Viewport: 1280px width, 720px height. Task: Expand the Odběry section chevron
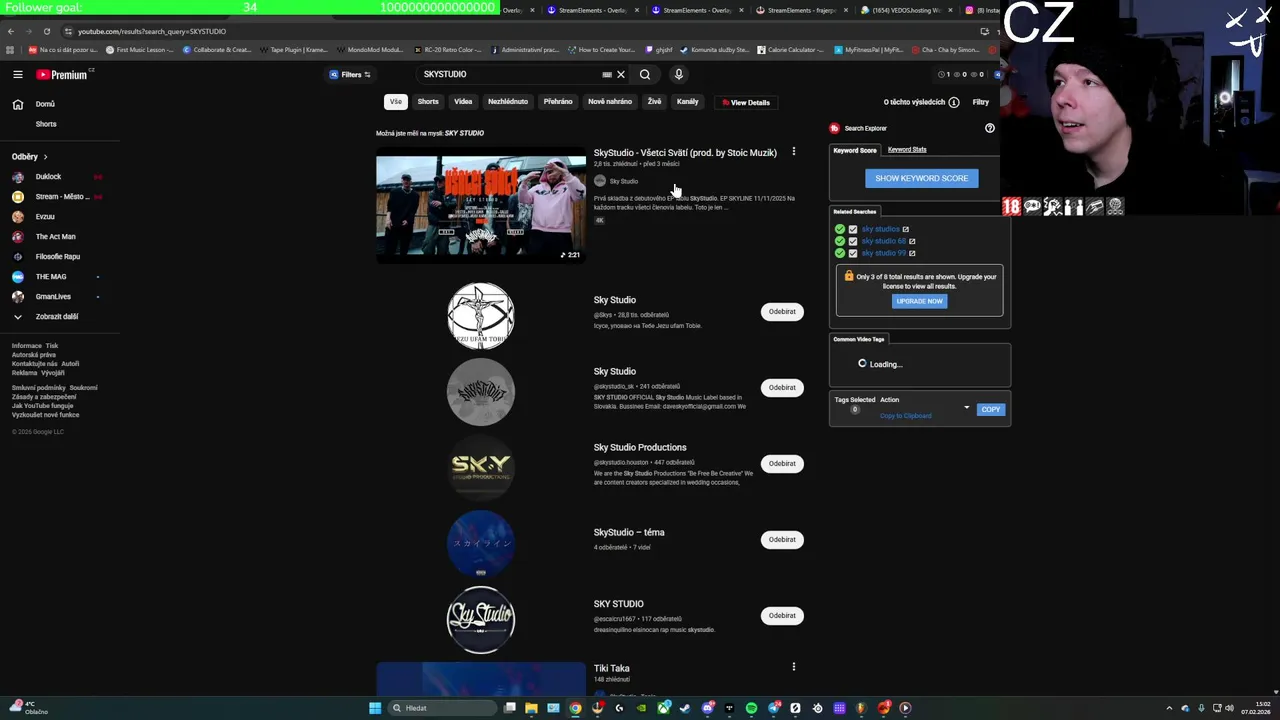coord(45,157)
